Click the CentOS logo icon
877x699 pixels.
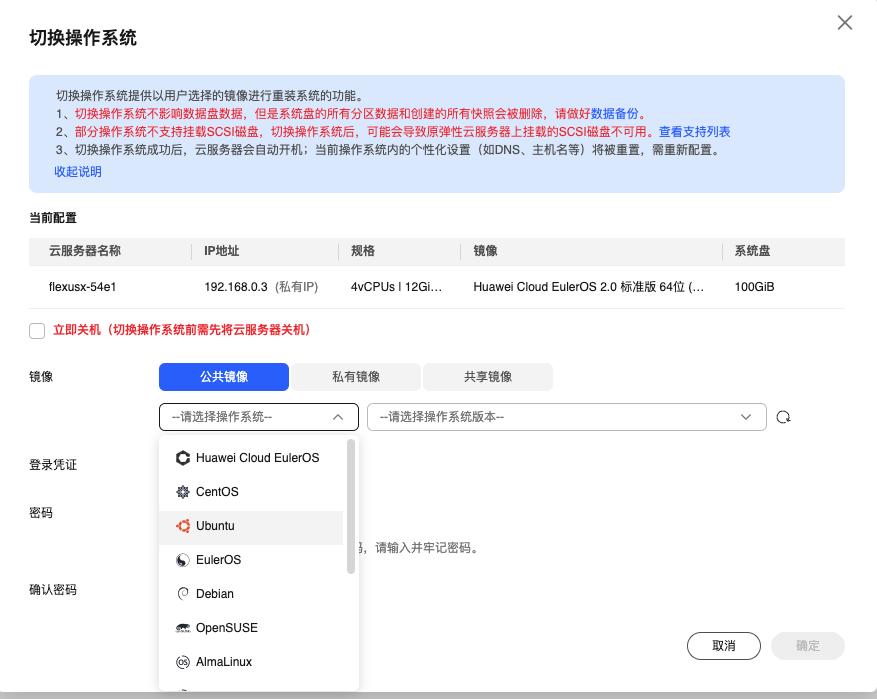pos(183,492)
